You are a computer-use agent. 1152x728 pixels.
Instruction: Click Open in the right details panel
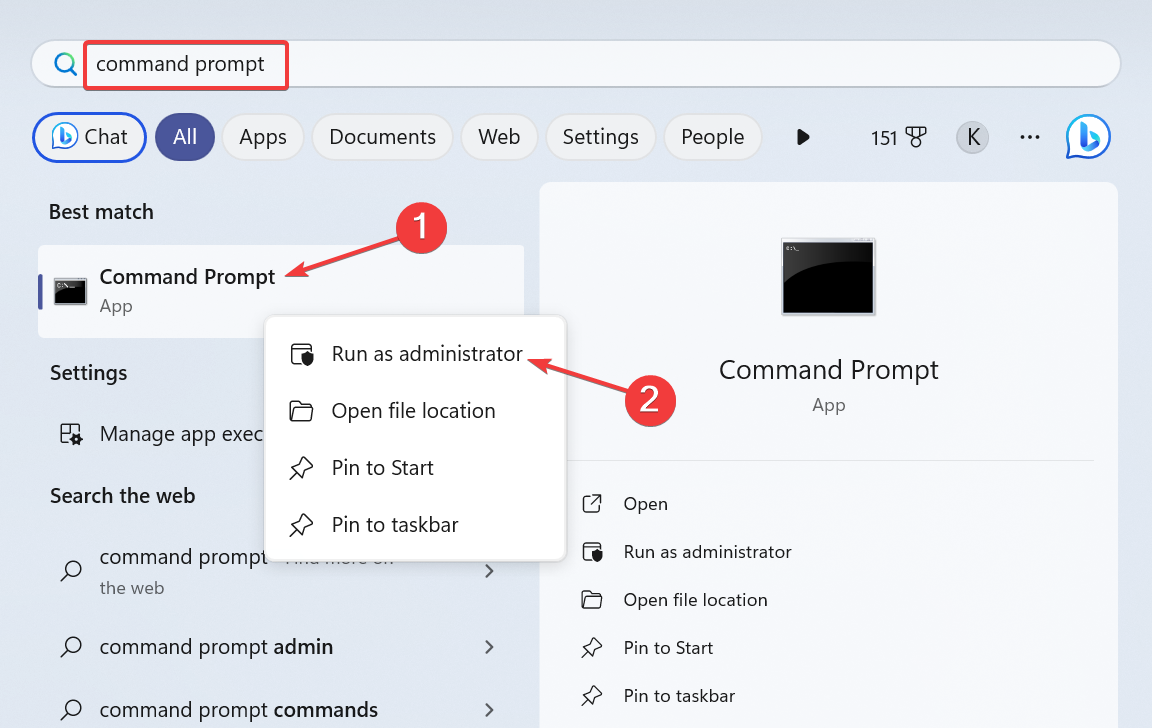645,504
